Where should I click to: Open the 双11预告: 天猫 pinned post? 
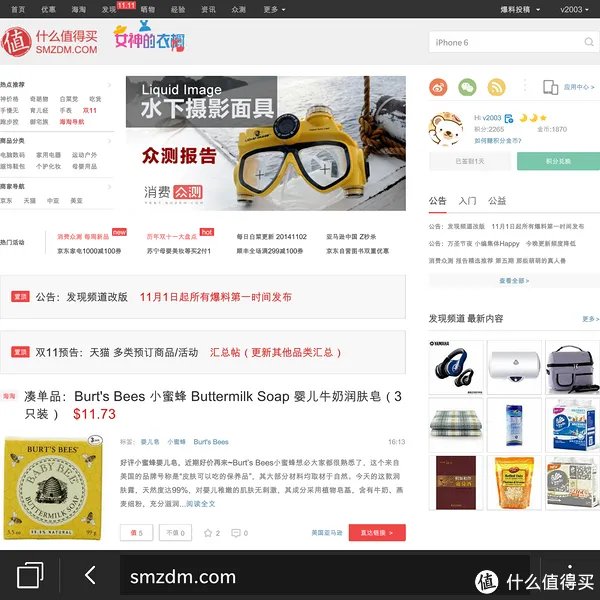pos(203,352)
